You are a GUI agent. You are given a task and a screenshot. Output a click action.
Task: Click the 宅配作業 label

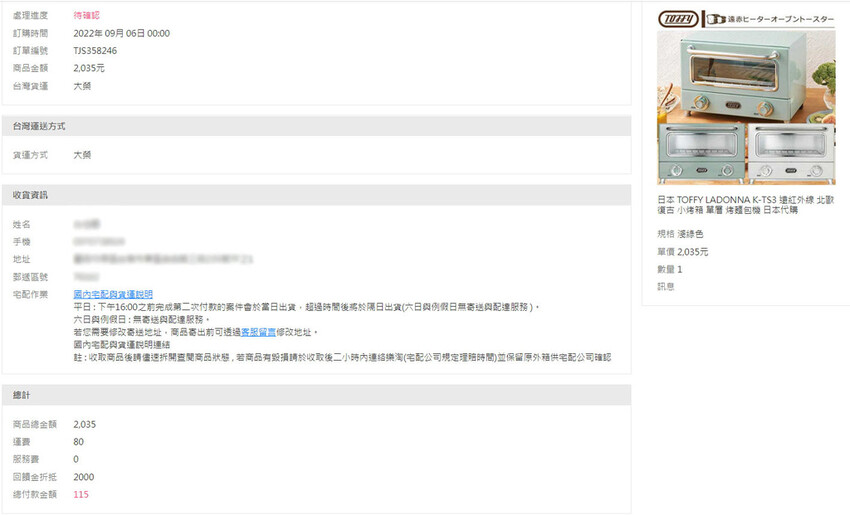[30, 294]
